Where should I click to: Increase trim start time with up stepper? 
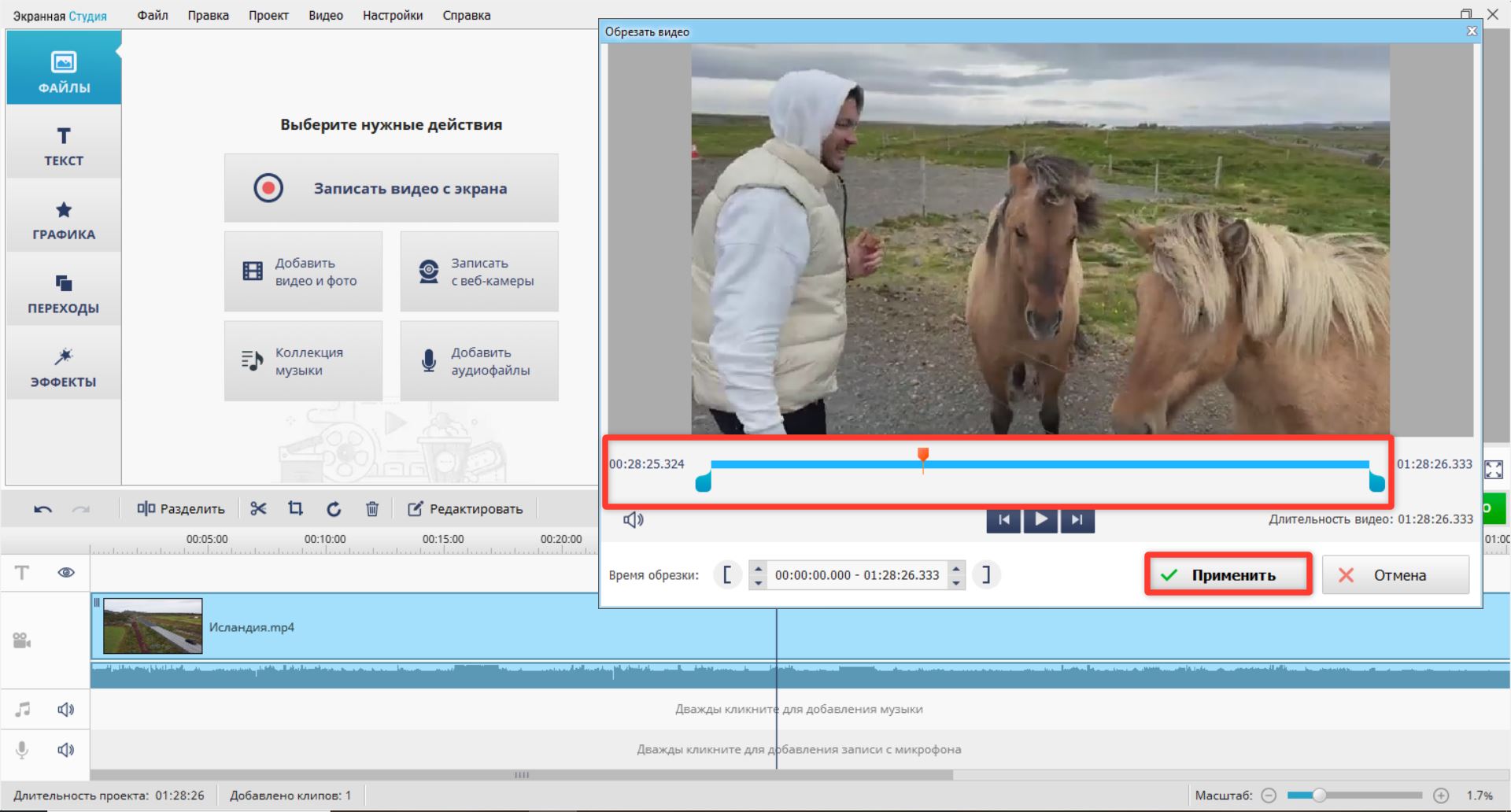point(758,568)
